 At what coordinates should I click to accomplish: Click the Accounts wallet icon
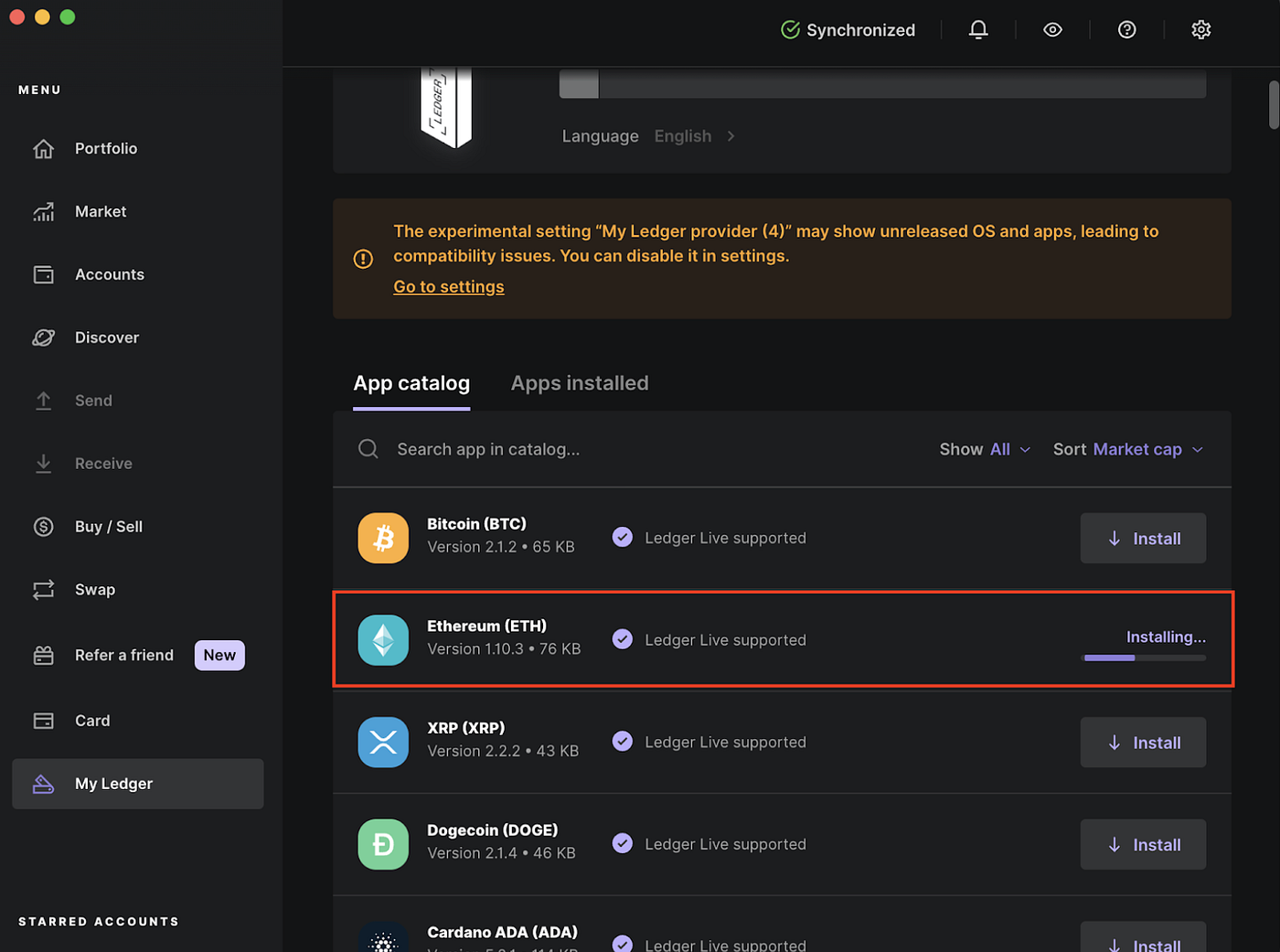point(43,274)
